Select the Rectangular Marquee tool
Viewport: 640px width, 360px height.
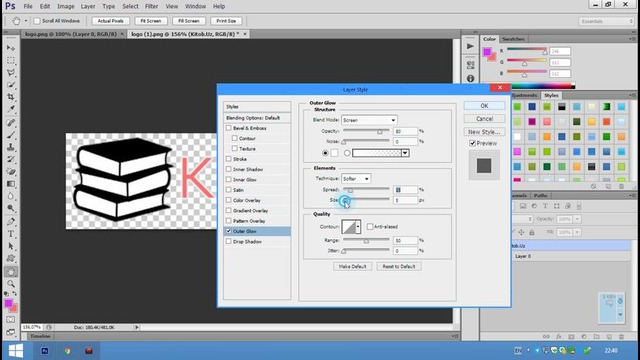point(11,60)
